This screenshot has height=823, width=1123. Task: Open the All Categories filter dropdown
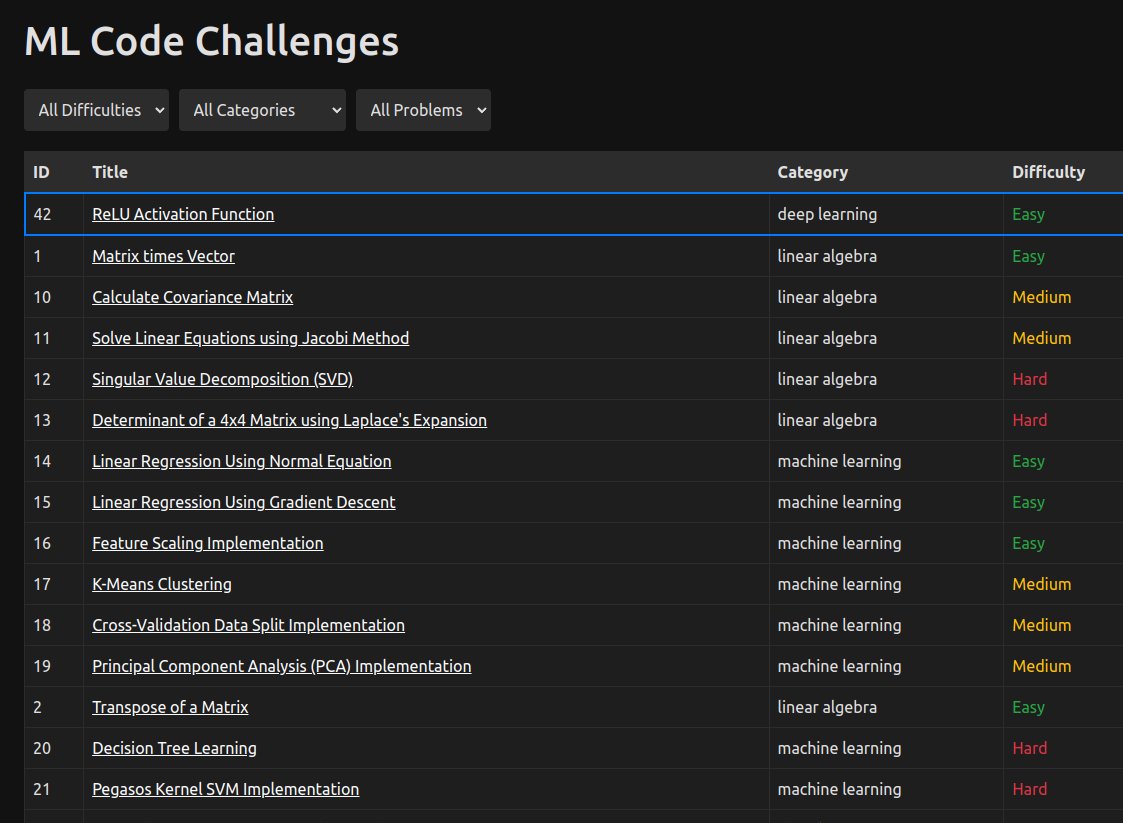262,110
